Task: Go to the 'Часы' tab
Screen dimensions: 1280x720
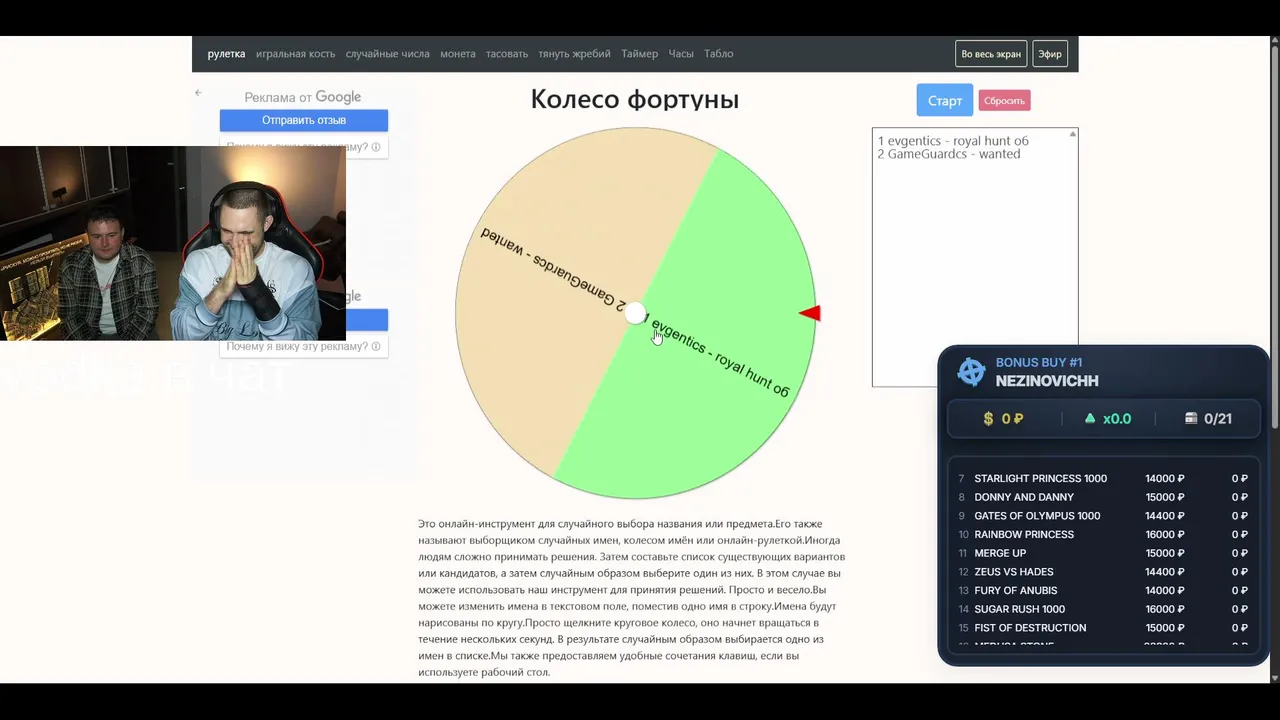Action: [681, 54]
